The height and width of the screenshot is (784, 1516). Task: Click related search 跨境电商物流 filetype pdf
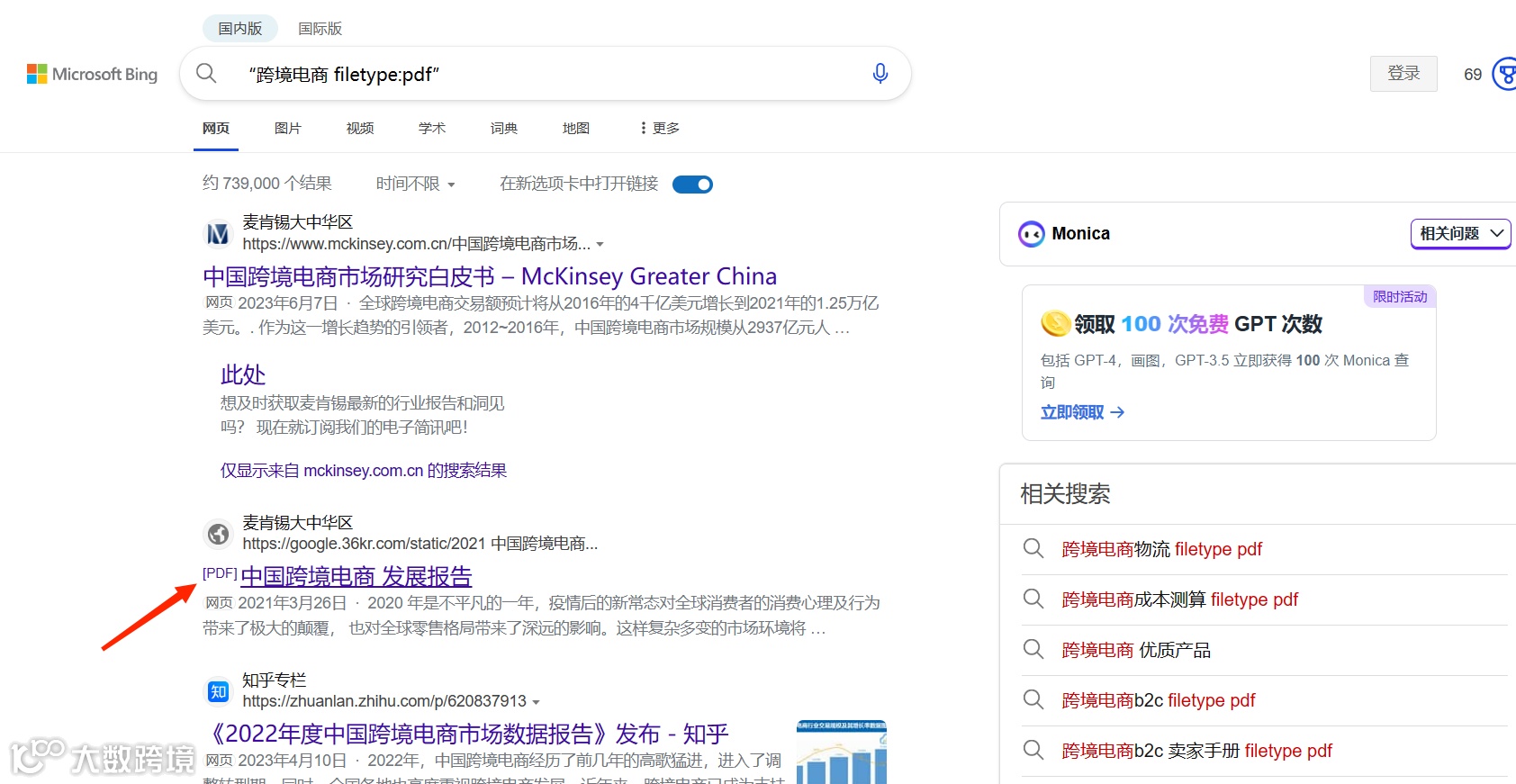click(1162, 549)
